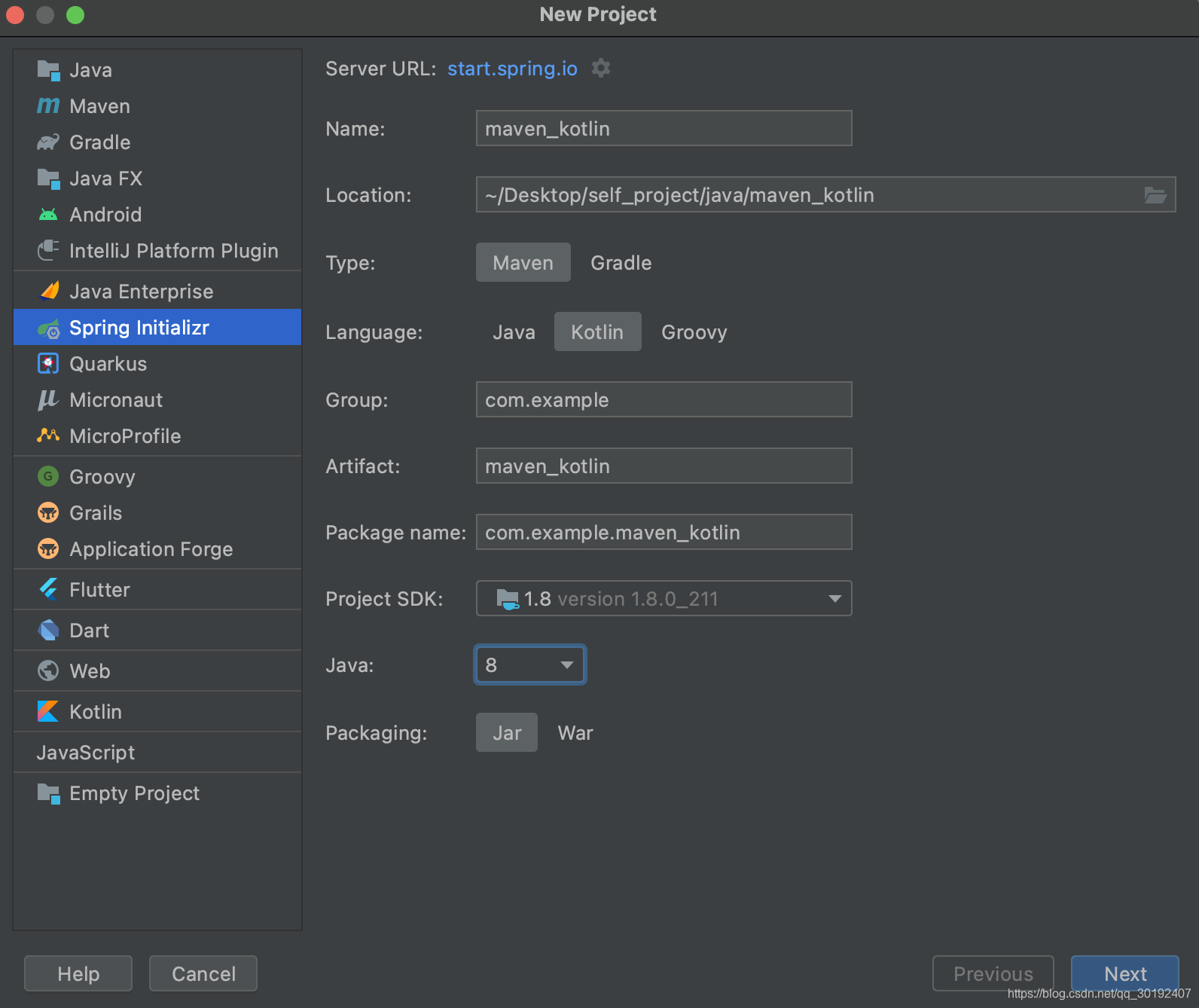The height and width of the screenshot is (1008, 1199).
Task: Click the Java Enterprise icon
Action: (x=48, y=291)
